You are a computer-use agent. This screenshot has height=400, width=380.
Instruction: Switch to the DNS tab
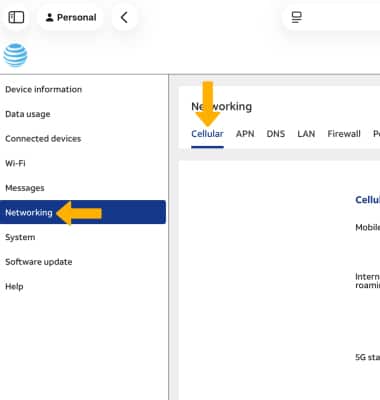276,134
